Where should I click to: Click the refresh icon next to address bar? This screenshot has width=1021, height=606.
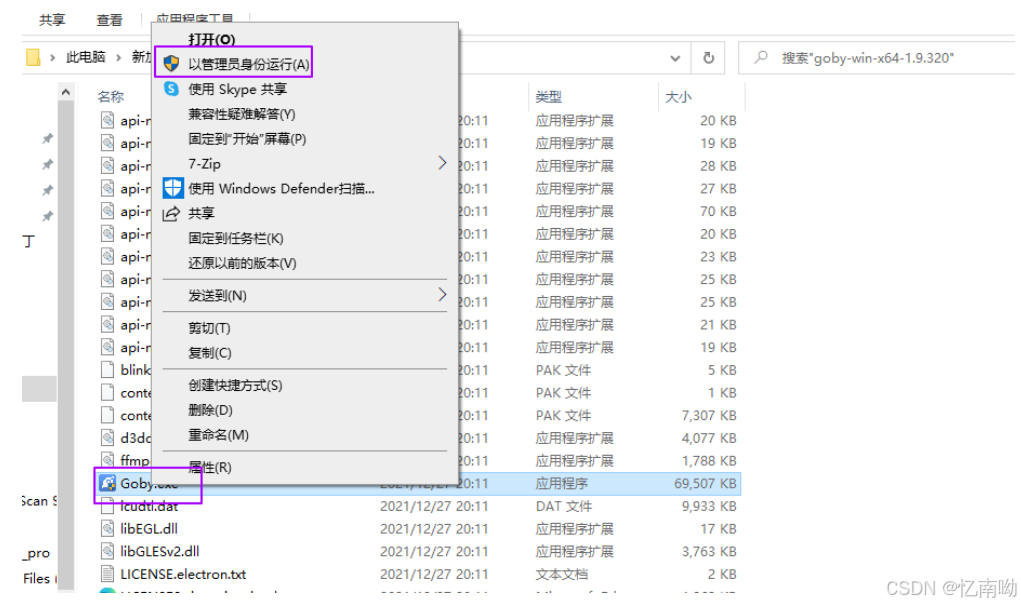click(708, 58)
